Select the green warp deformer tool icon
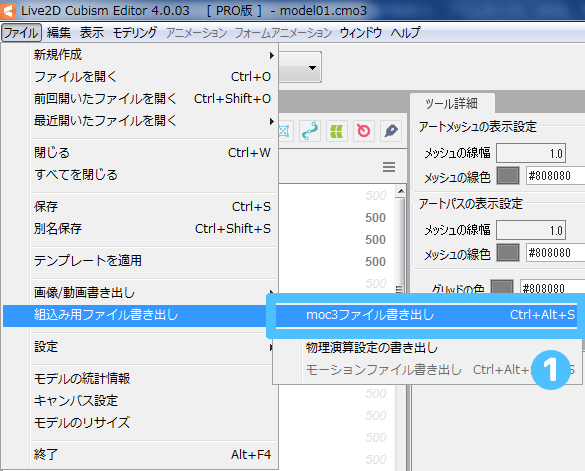 click(337, 131)
